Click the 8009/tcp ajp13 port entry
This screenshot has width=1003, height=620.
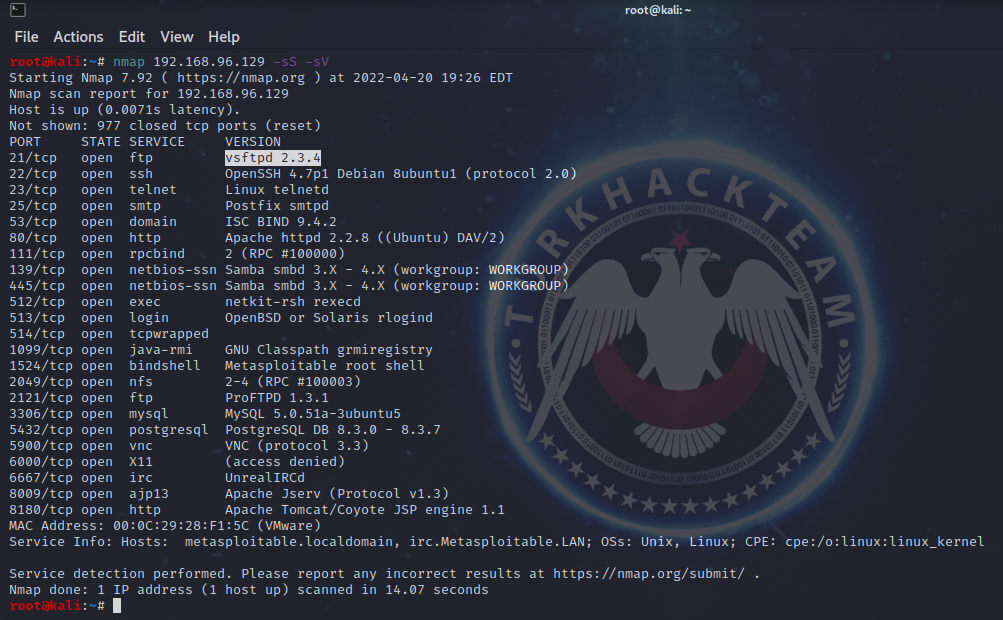tap(40, 494)
